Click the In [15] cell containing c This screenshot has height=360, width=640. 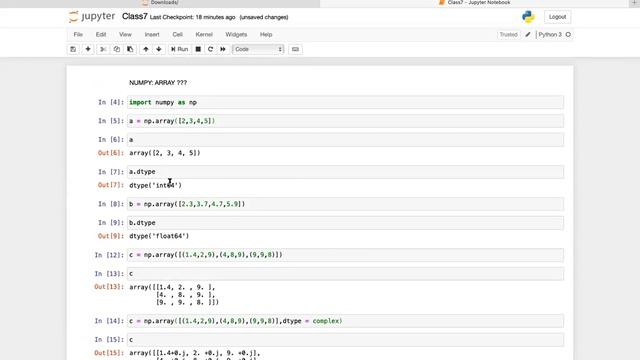click(x=345, y=340)
